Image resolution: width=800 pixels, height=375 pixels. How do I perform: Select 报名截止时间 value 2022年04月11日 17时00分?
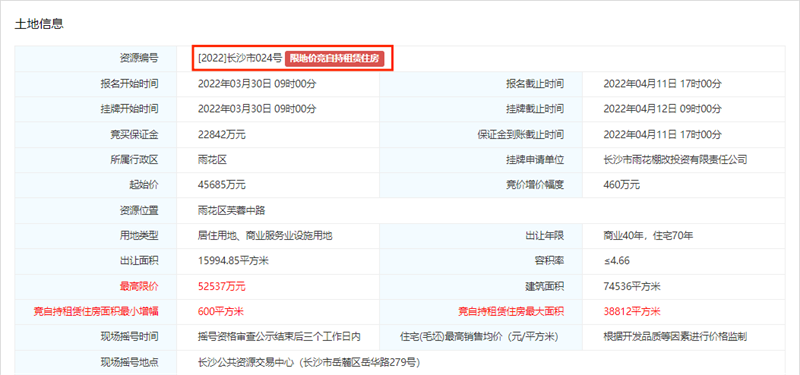662,84
